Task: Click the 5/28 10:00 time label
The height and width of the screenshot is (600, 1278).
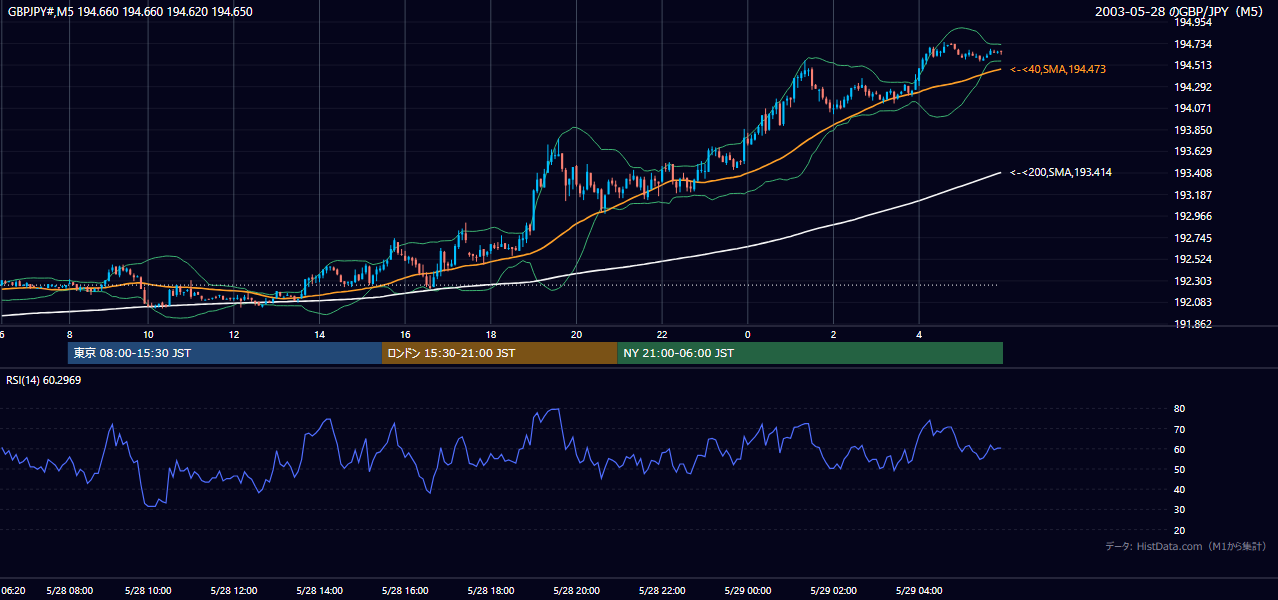Action: [149, 590]
